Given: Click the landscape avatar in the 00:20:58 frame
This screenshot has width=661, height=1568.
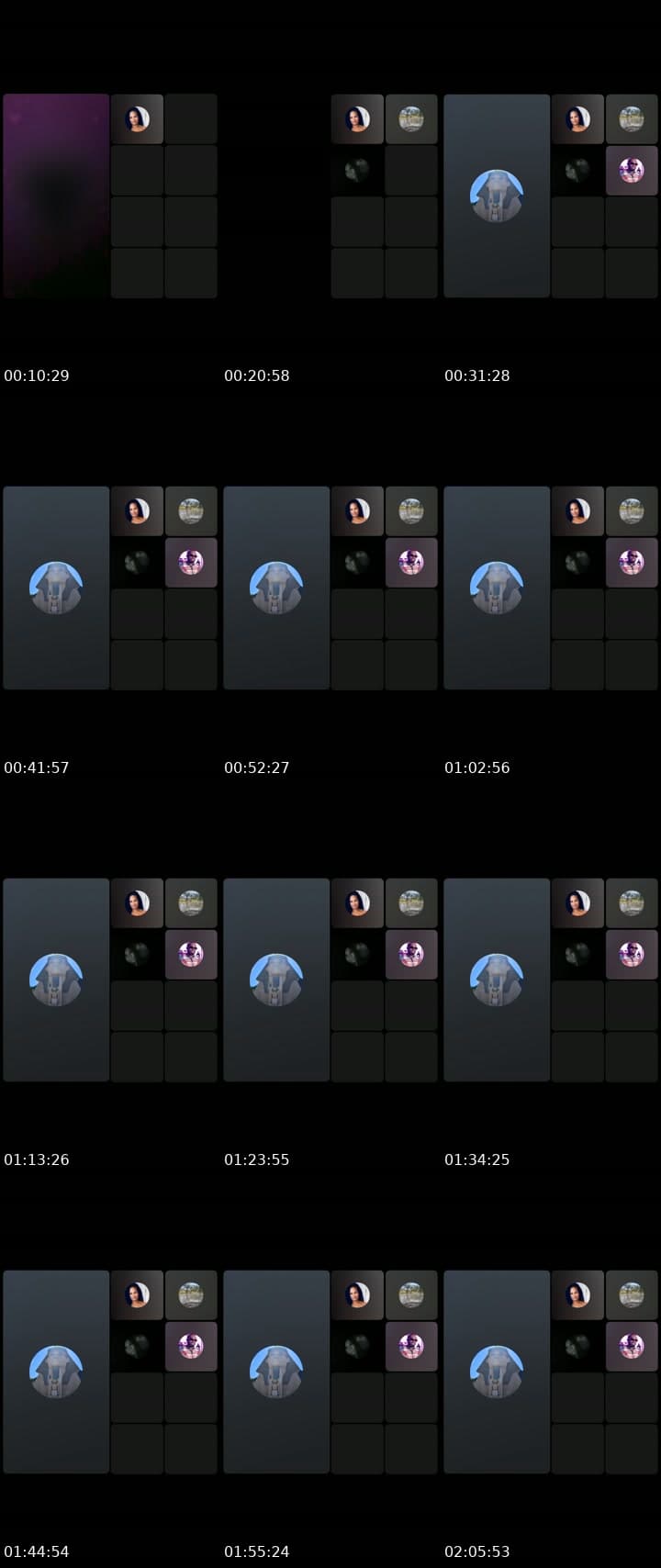Looking at the screenshot, I should click(x=411, y=119).
